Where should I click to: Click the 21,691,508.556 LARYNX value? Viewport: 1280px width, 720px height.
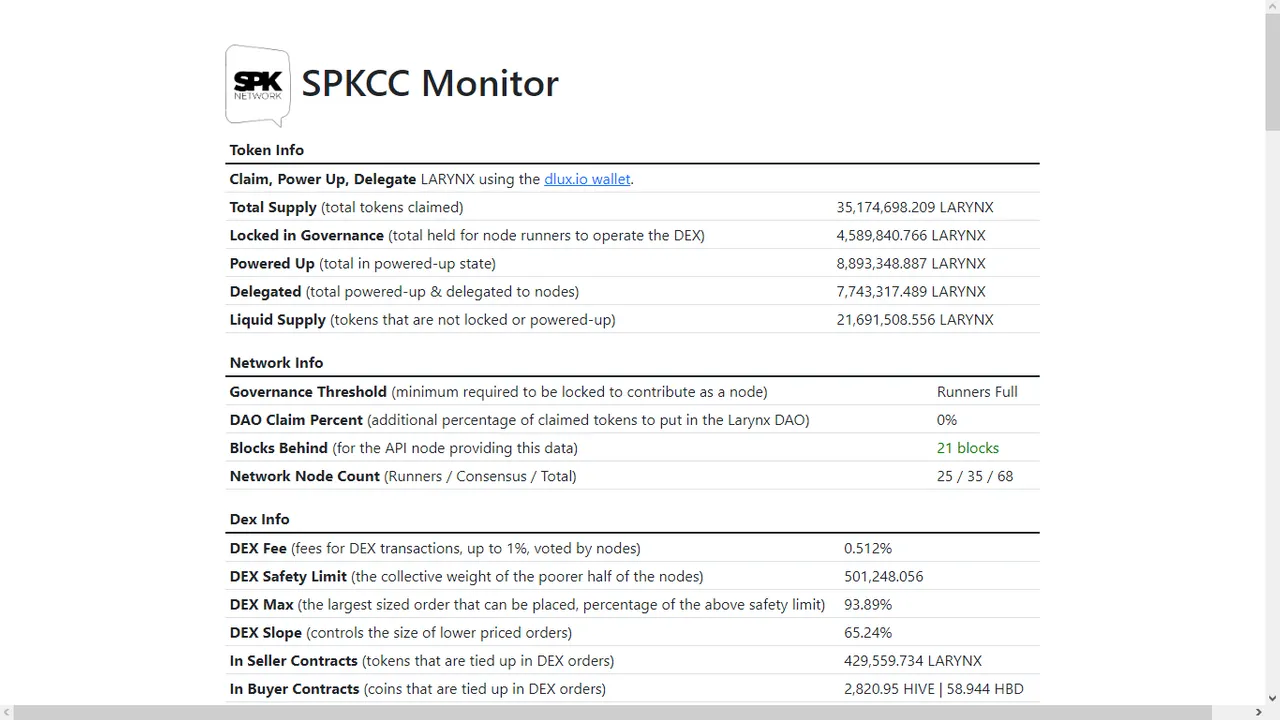[915, 319]
